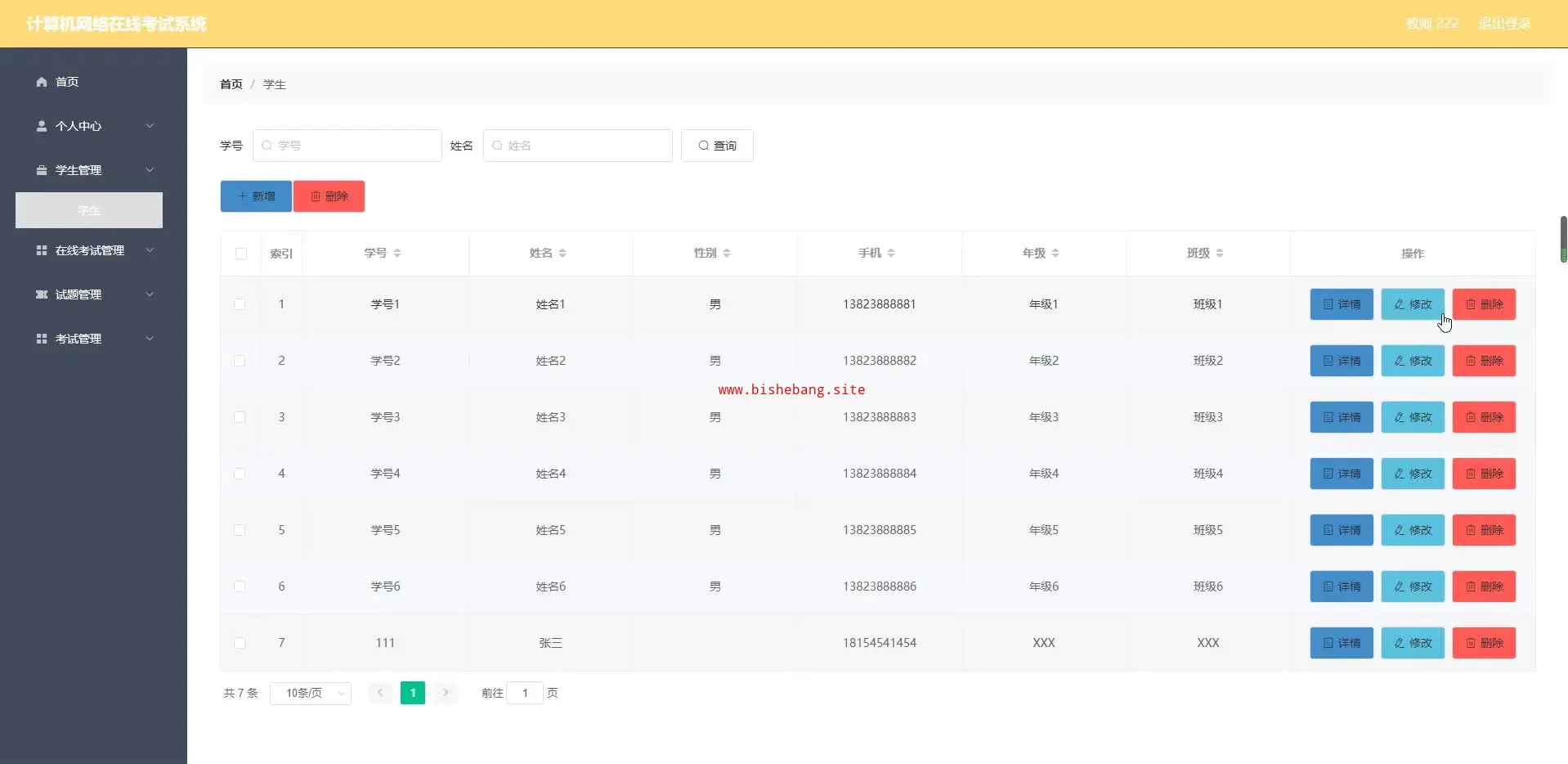Open the 10条/页 page size dropdown
The image size is (1568, 764).
click(311, 693)
